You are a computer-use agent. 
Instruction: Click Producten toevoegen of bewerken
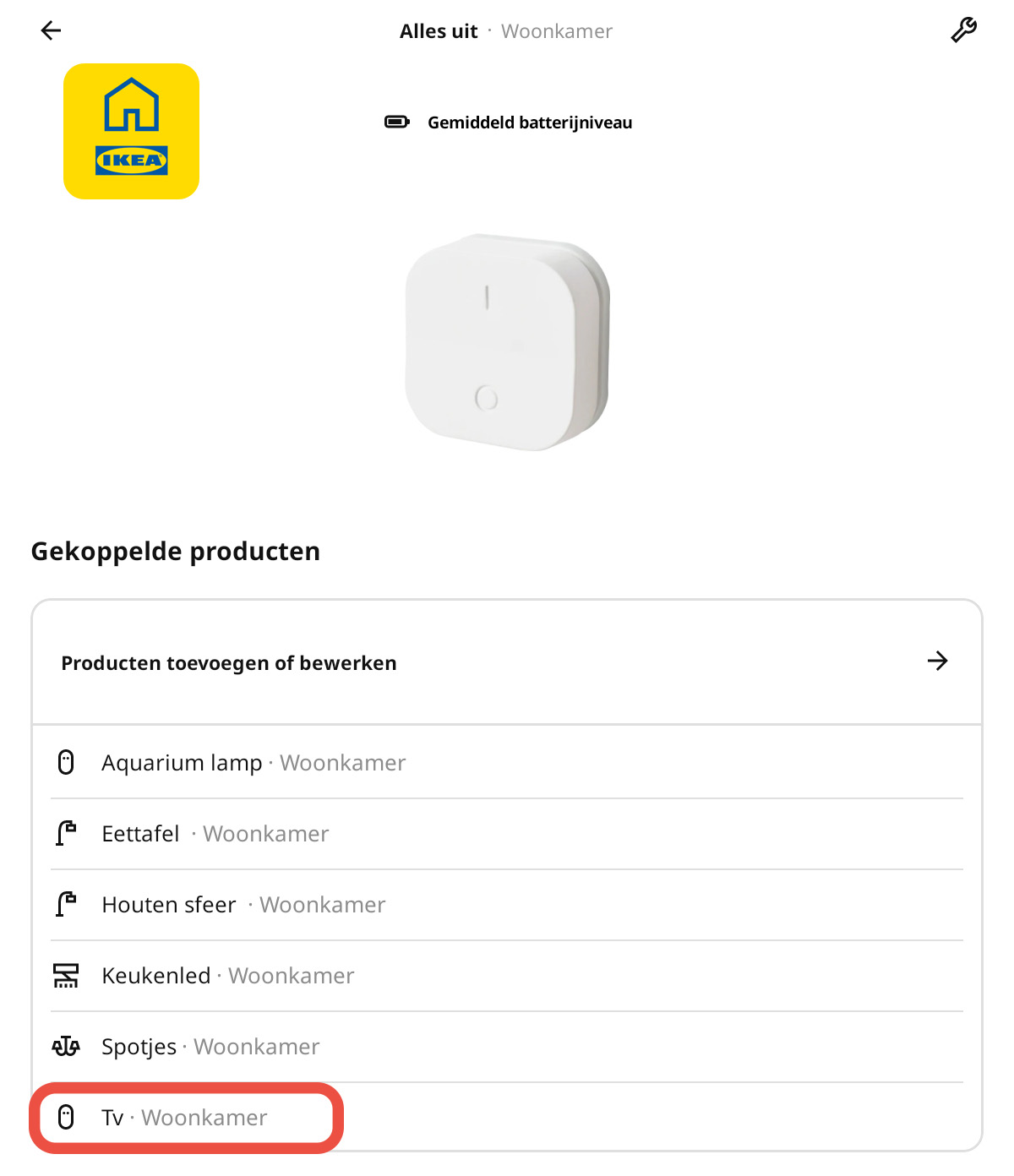click(x=229, y=662)
